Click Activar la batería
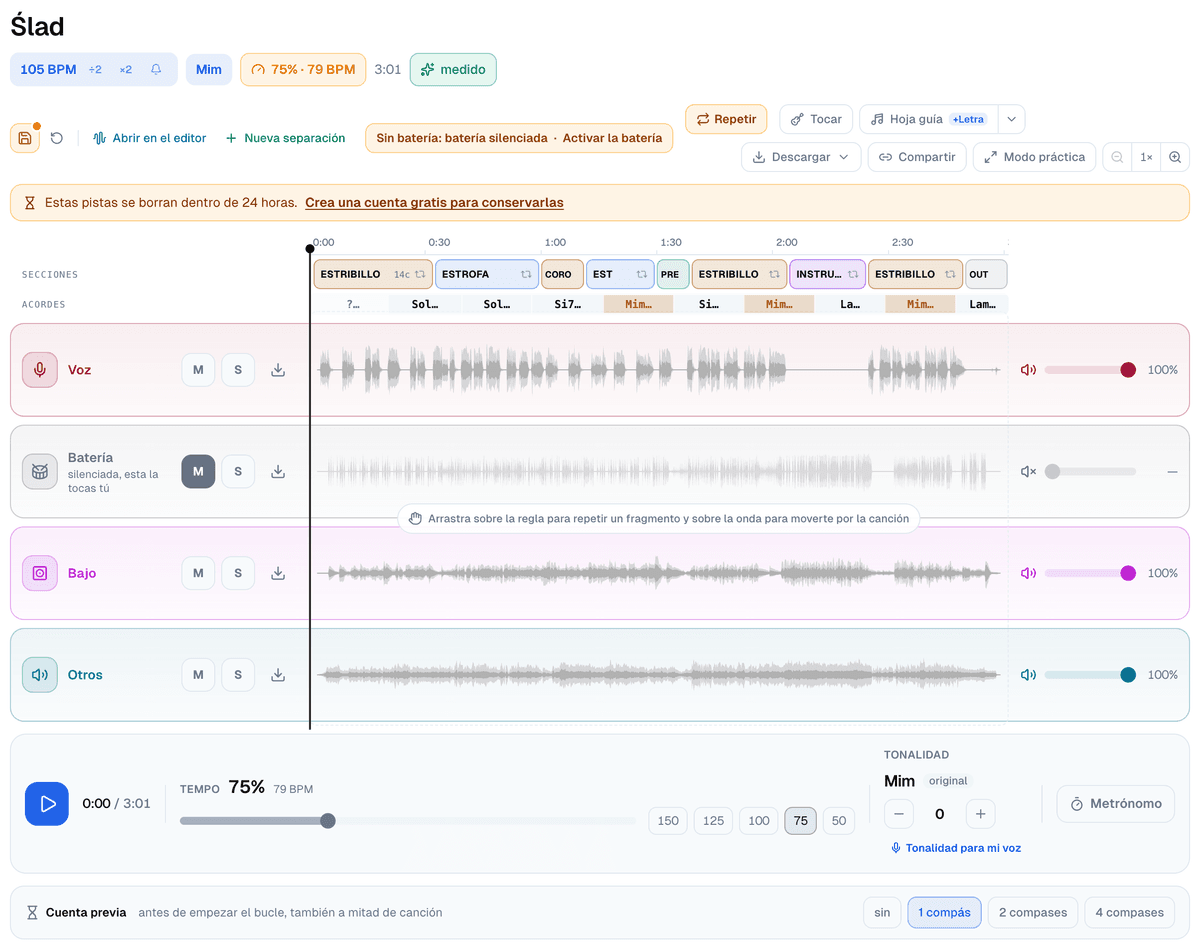Viewport: 1200px width, 949px height. point(612,138)
